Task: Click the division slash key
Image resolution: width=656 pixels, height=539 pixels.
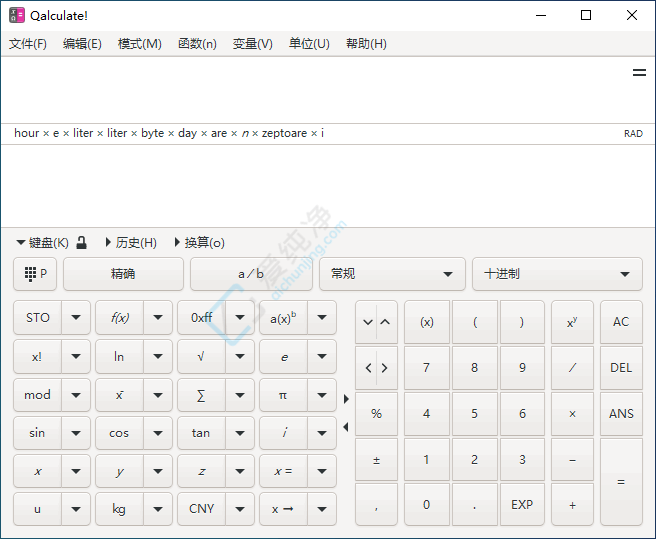Action: coord(572,368)
